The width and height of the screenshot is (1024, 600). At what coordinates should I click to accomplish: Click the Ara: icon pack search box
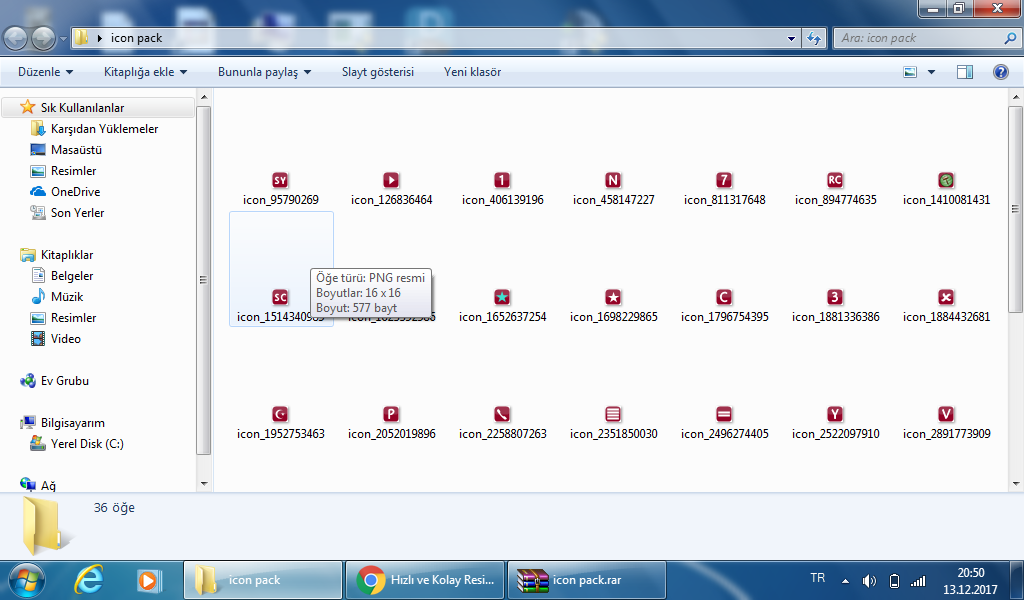pyautogui.click(x=927, y=38)
